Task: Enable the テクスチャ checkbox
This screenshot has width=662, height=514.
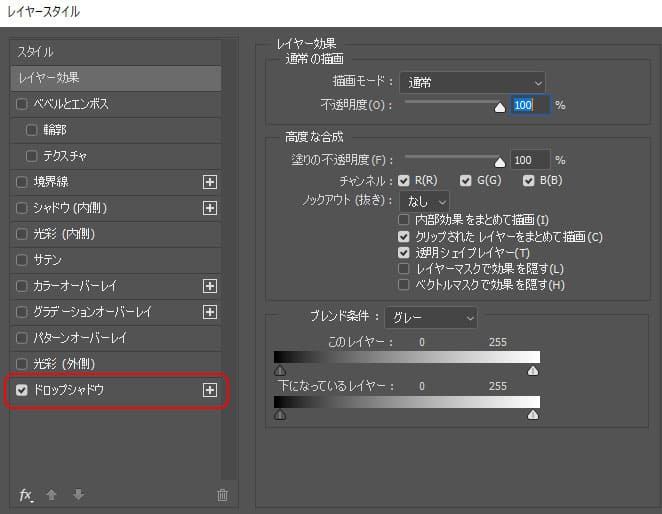Action: [32, 156]
